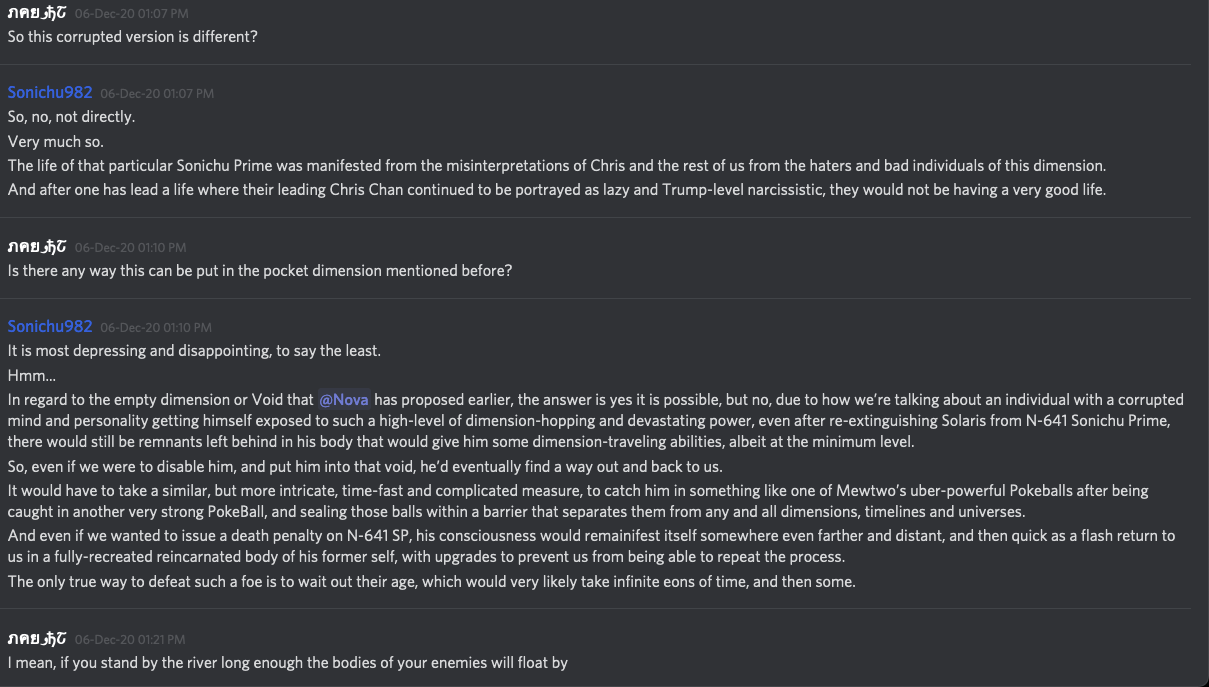Click the Sonichu982 username on the 01:07 PM message
The width and height of the screenshot is (1209, 687).
pos(50,92)
